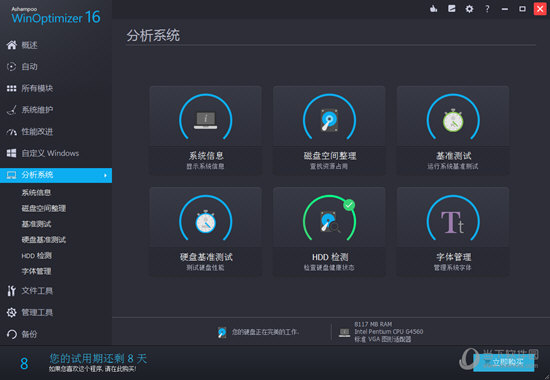The width and height of the screenshot is (550, 380).
Task: Launch 字体管理 Tt font tile icon
Action: (452, 222)
